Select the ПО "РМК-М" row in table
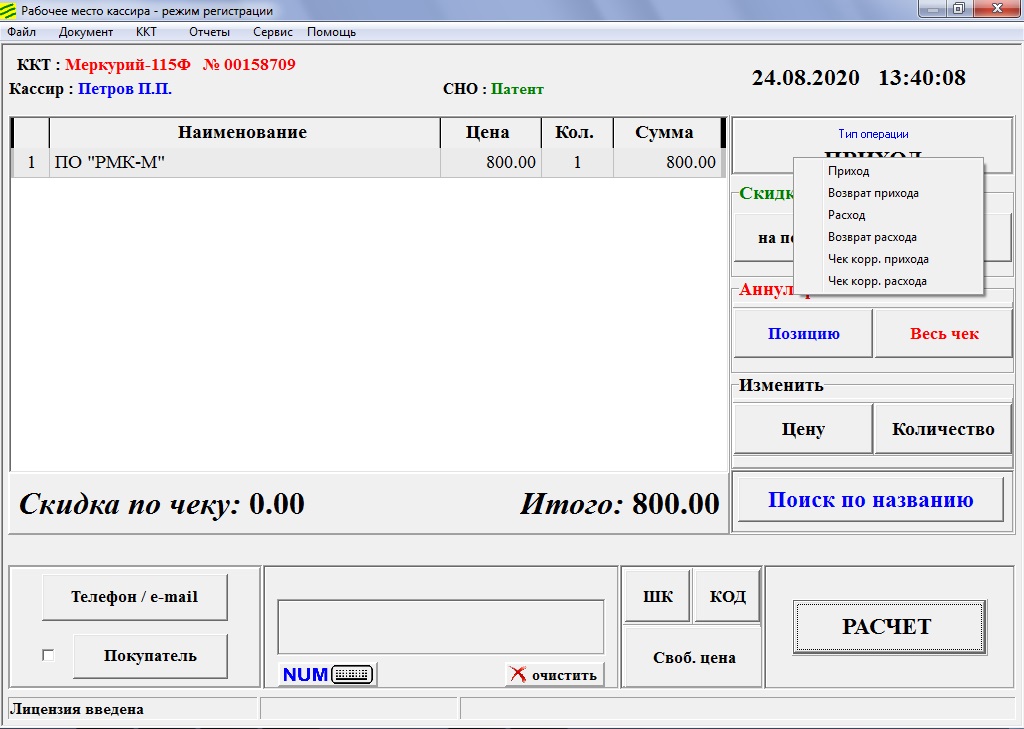1024x729 pixels. click(245, 163)
